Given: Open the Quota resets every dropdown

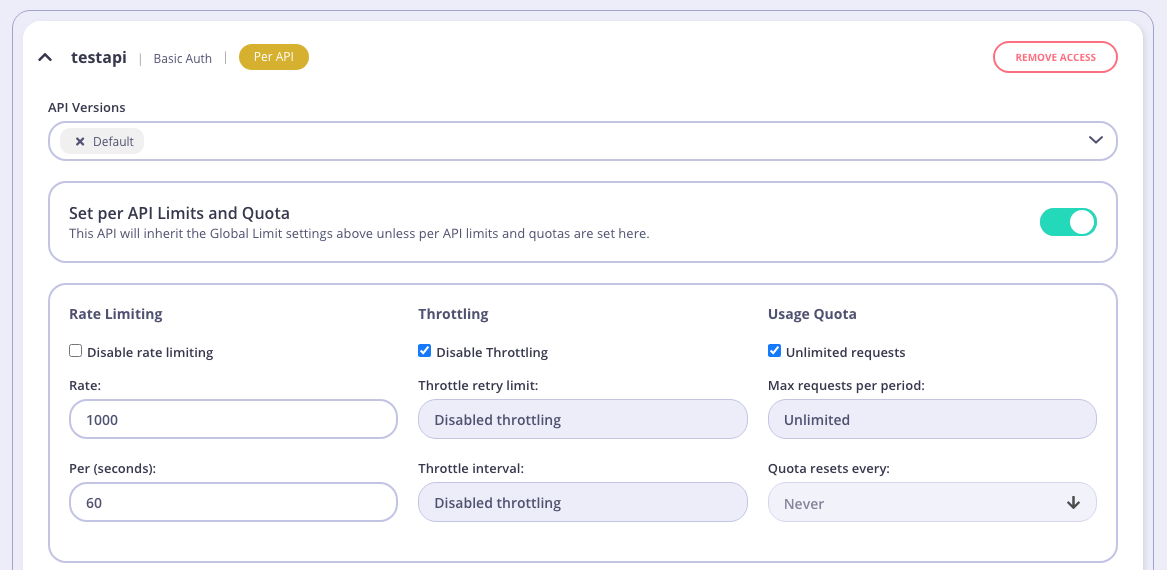Looking at the screenshot, I should [931, 502].
